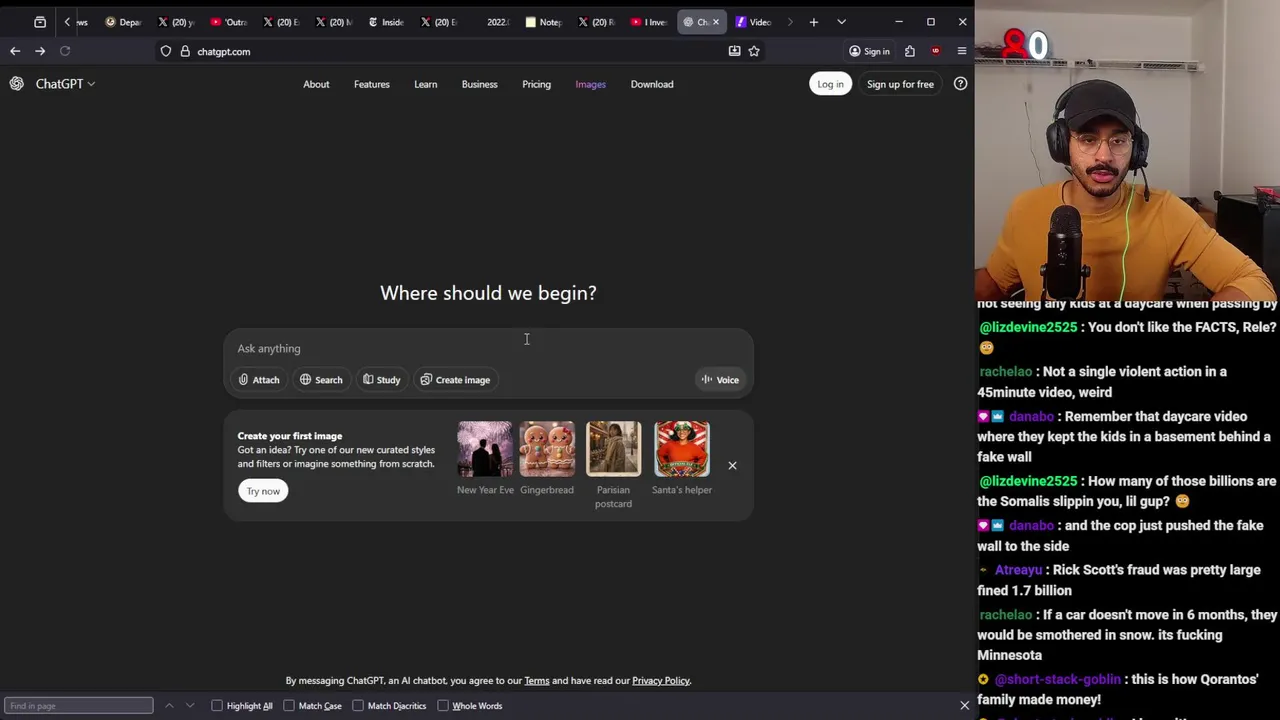The width and height of the screenshot is (1280, 720).
Task: Open the Pricing menu item
Action: pos(536,84)
